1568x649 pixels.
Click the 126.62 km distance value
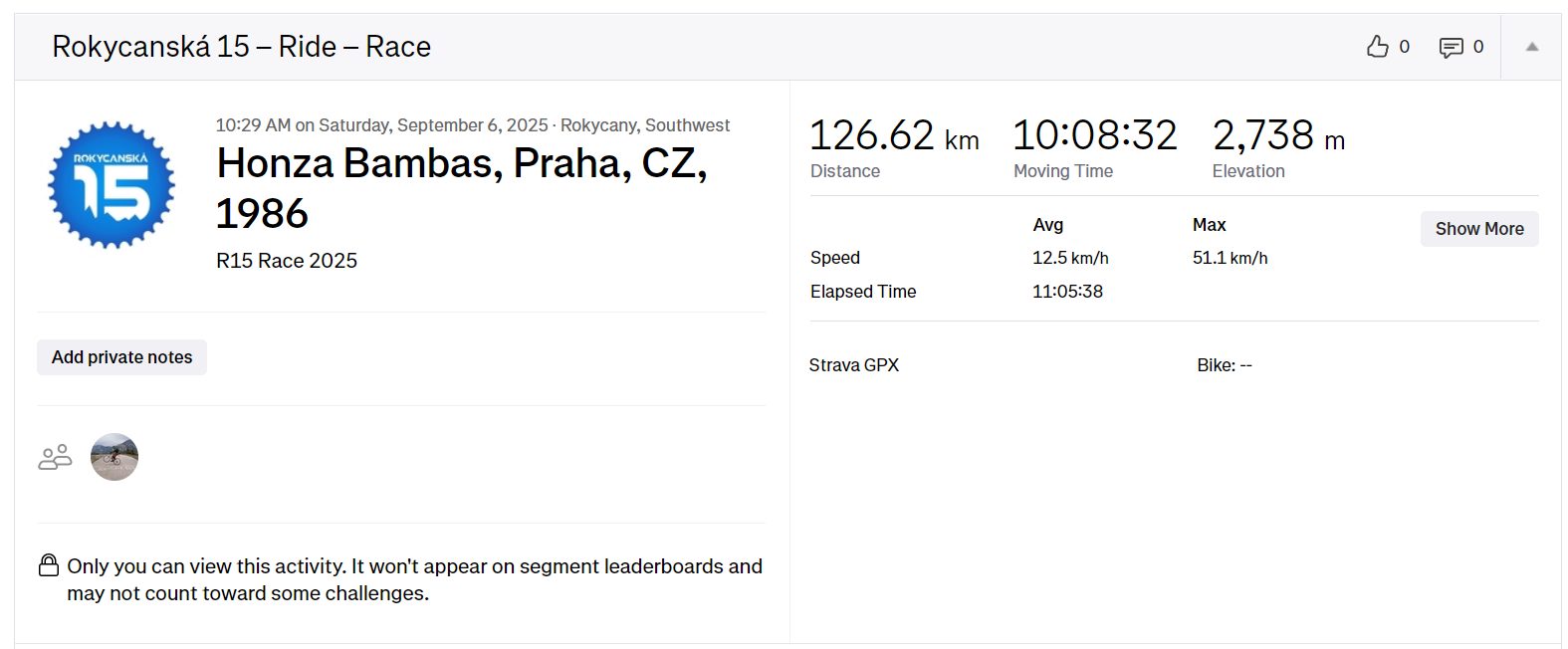pos(893,136)
